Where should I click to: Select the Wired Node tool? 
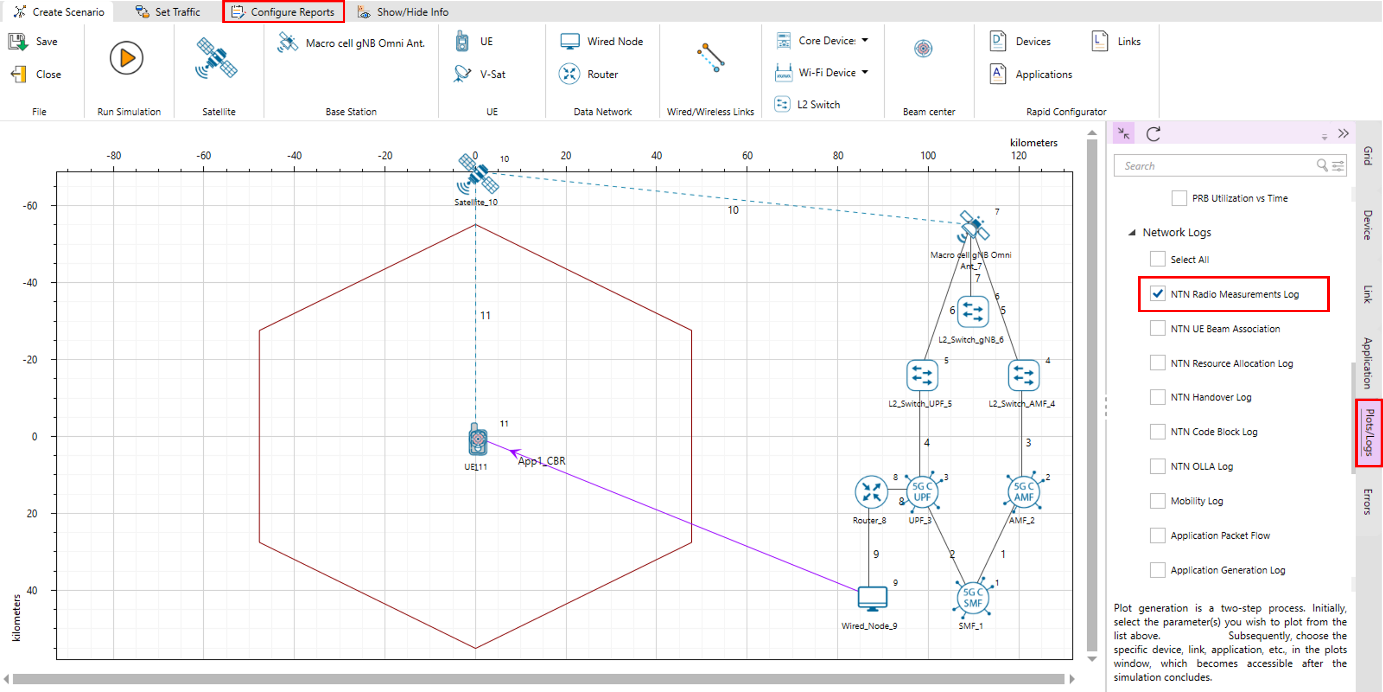tap(601, 42)
